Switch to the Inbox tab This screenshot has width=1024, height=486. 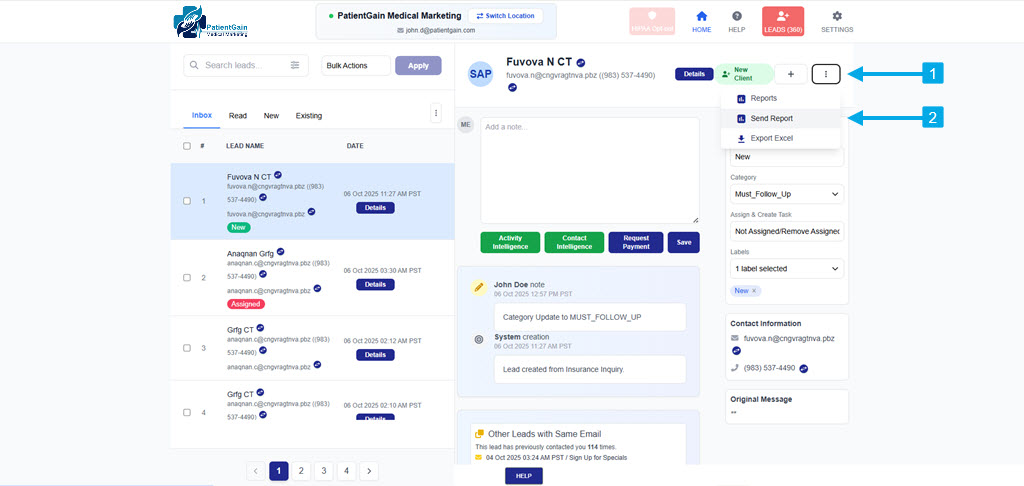(x=202, y=115)
